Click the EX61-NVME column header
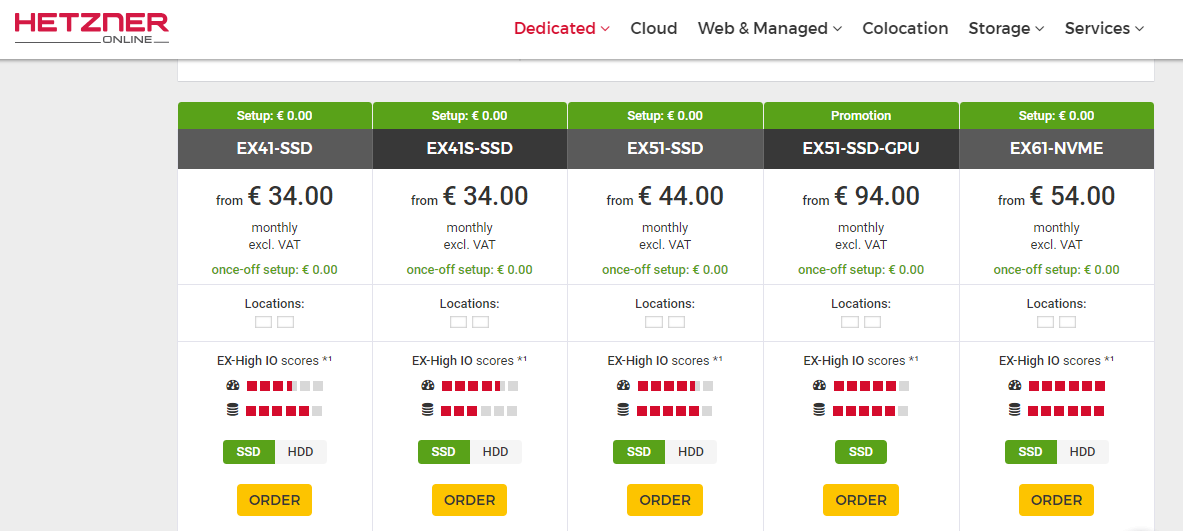1183x531 pixels. [x=1056, y=149]
